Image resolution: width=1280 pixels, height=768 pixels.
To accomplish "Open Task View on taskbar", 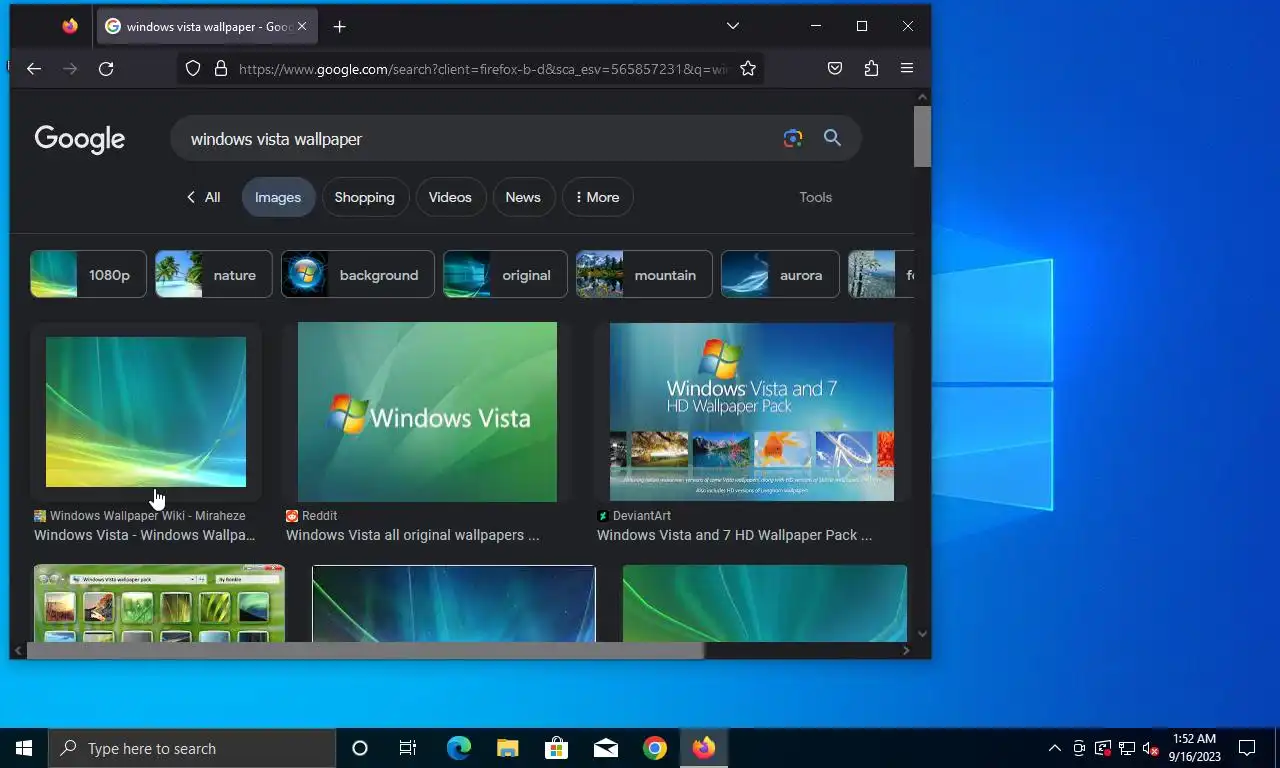I will click(x=408, y=748).
